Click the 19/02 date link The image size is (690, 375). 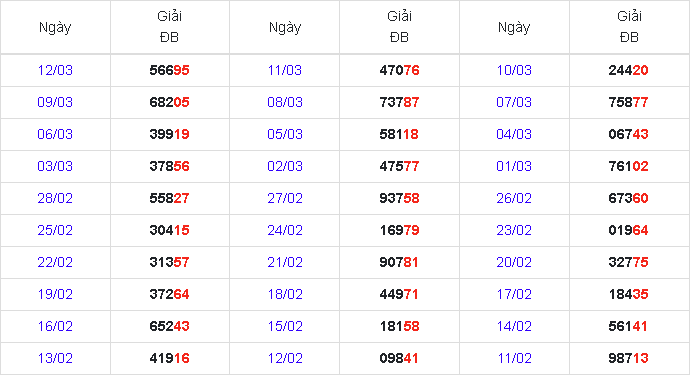click(x=55, y=294)
